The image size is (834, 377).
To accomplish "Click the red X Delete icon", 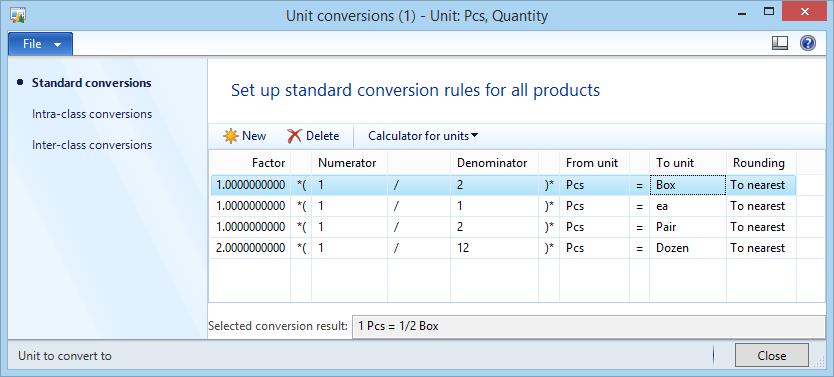I will pos(294,136).
